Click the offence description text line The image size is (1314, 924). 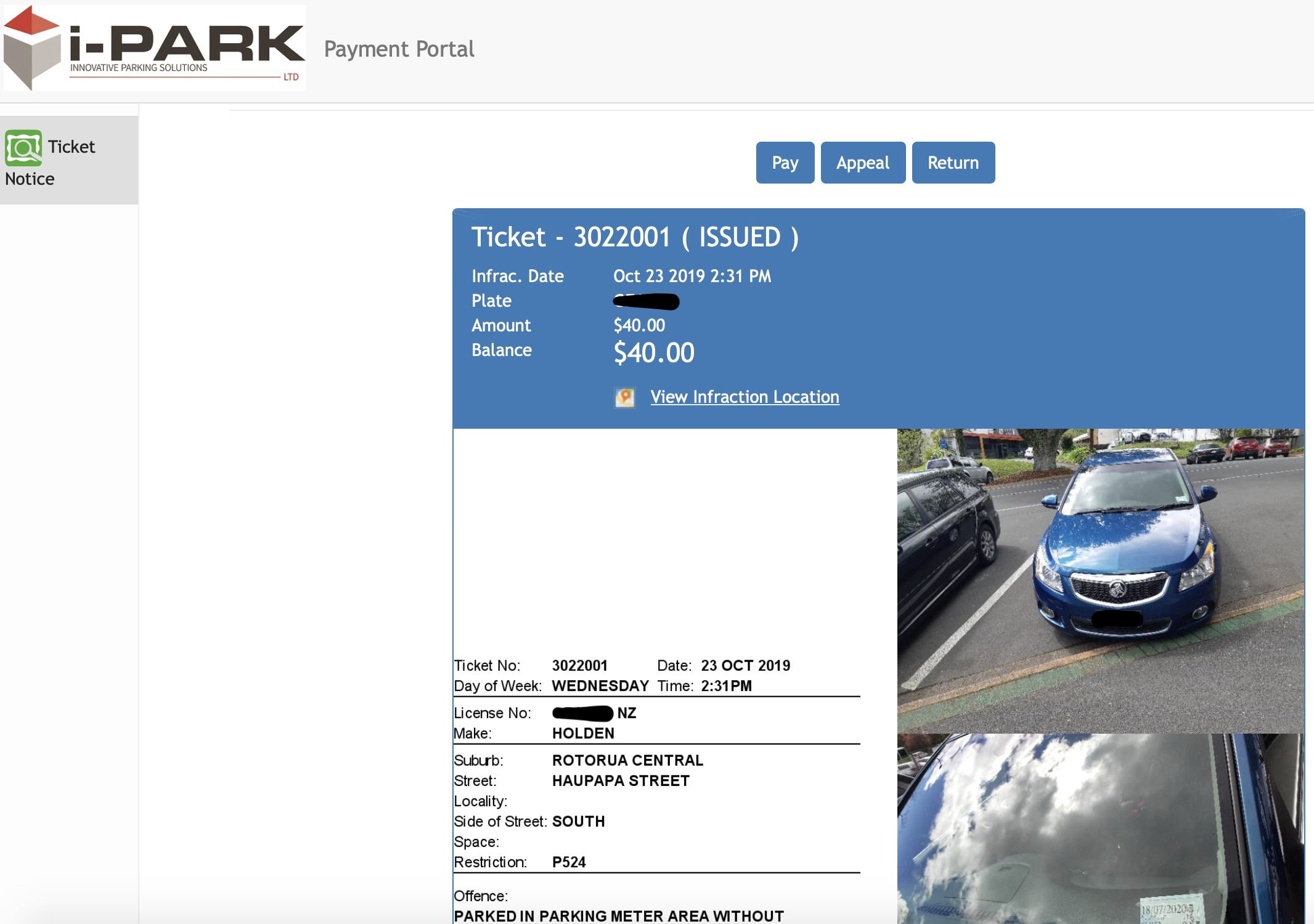pos(618,916)
